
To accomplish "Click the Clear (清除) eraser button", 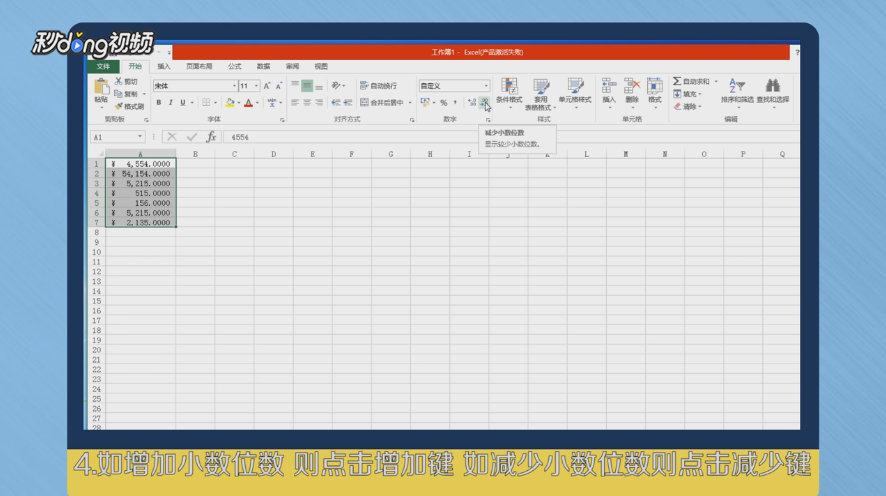I will pyautogui.click(x=684, y=106).
